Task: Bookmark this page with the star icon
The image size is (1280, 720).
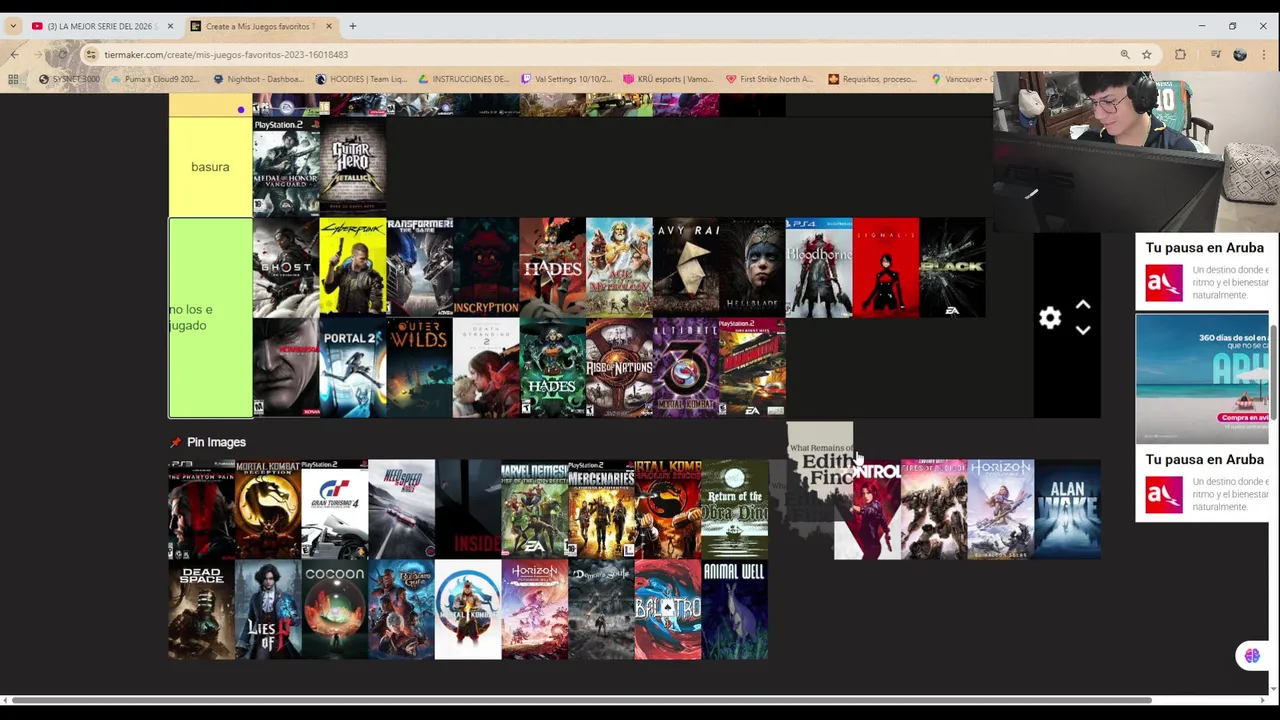Action: (x=1147, y=54)
